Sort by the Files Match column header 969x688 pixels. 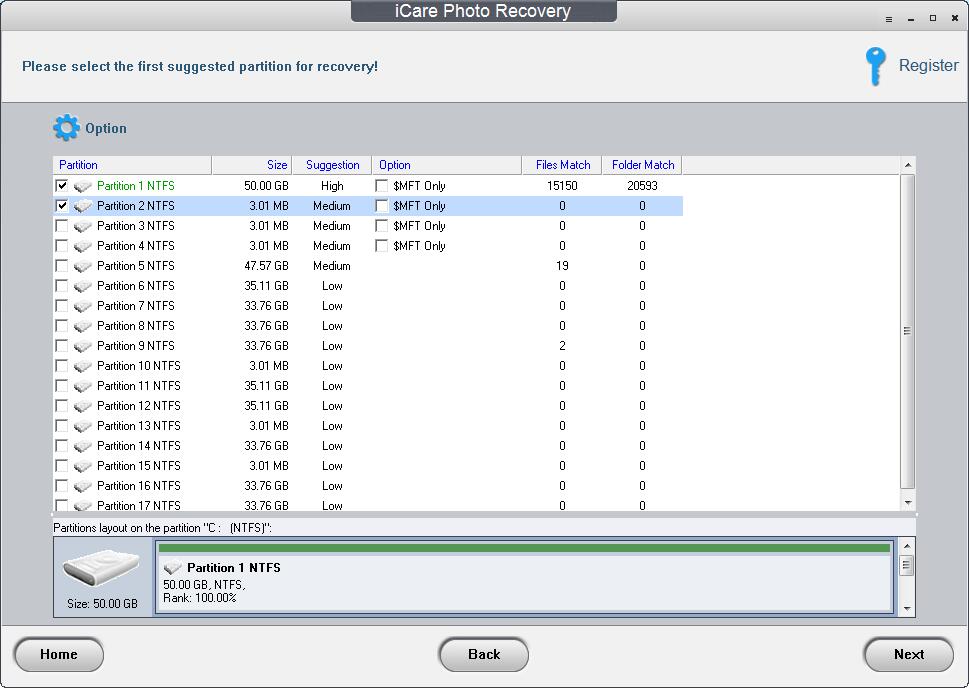click(562, 165)
